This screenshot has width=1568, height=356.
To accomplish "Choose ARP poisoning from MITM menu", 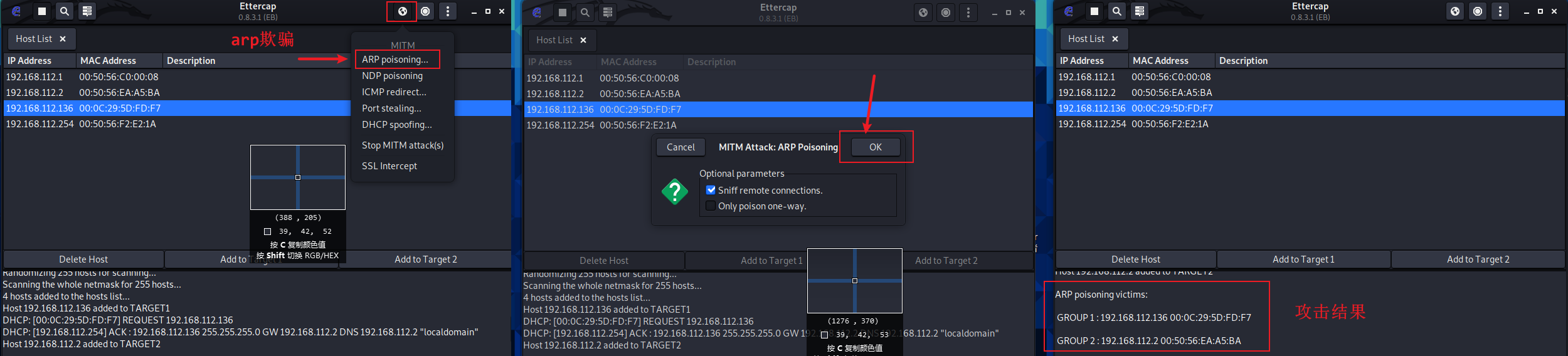I will click(395, 60).
